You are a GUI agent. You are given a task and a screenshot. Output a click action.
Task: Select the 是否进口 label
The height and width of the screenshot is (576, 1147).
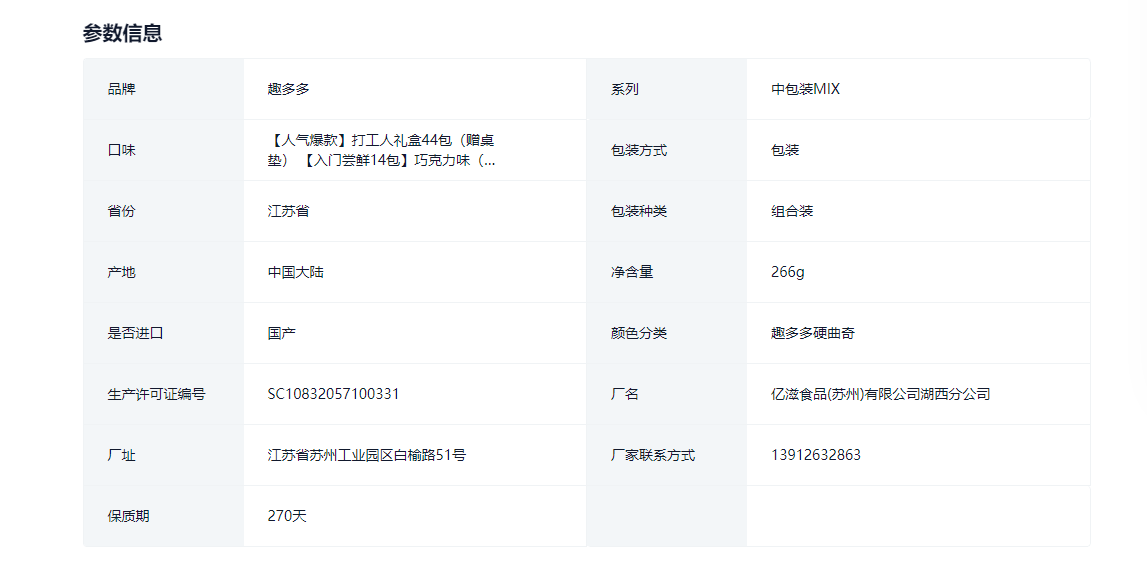pyautogui.click(x=135, y=333)
